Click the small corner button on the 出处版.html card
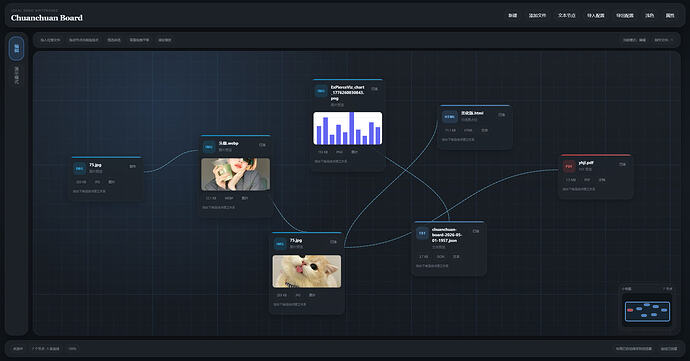The width and height of the screenshot is (690, 361). [502, 115]
